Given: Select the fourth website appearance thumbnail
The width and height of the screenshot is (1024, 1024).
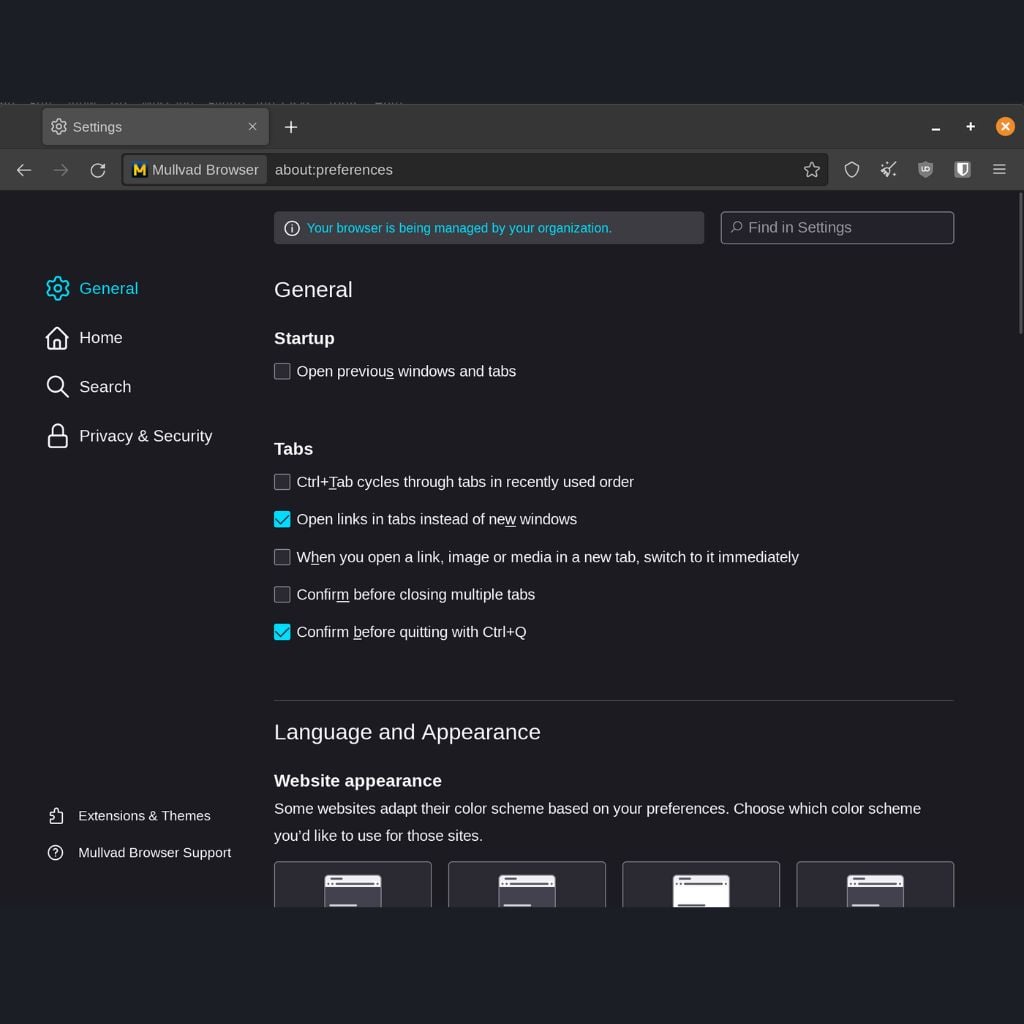Looking at the screenshot, I should click(875, 884).
